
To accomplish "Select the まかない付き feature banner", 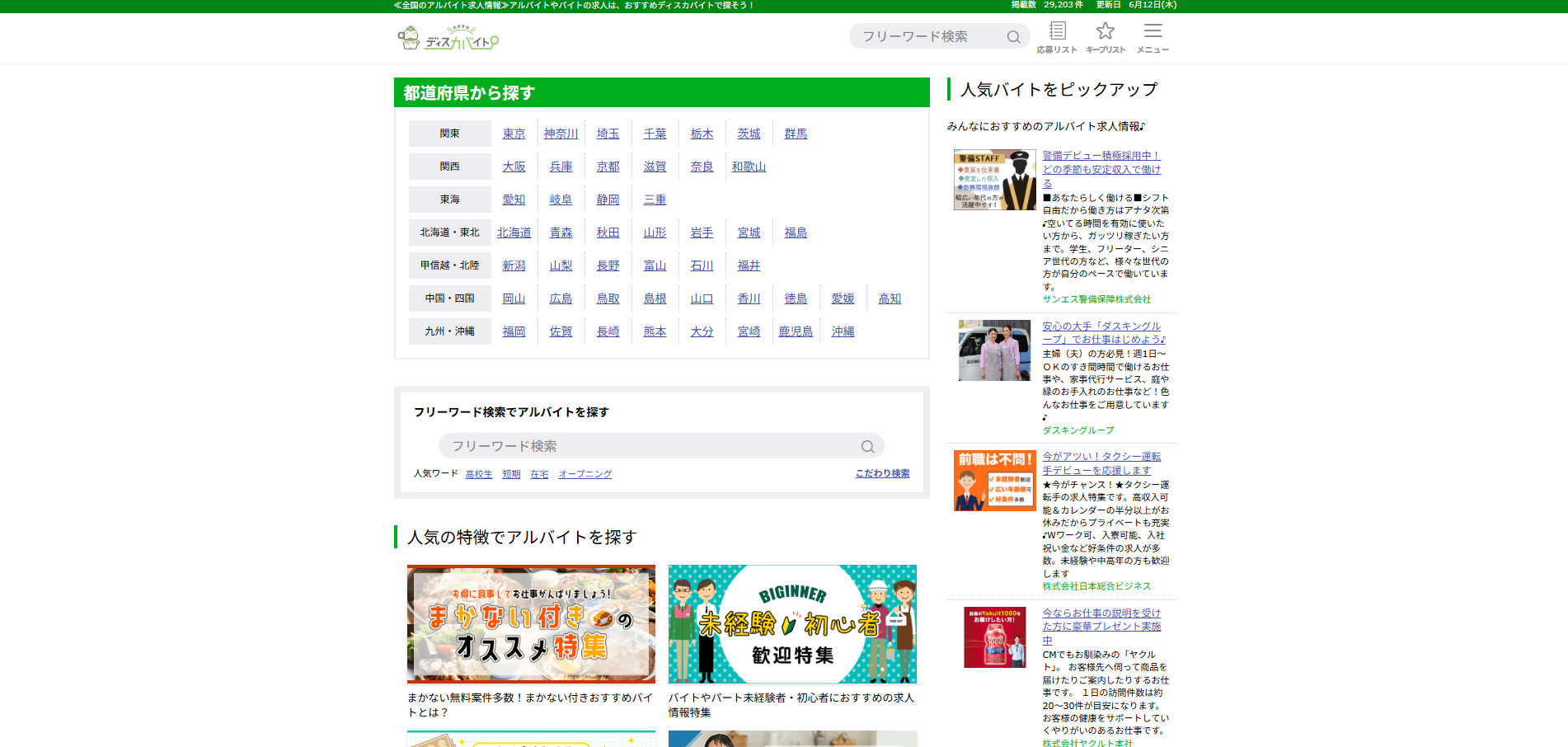I will pos(531,624).
